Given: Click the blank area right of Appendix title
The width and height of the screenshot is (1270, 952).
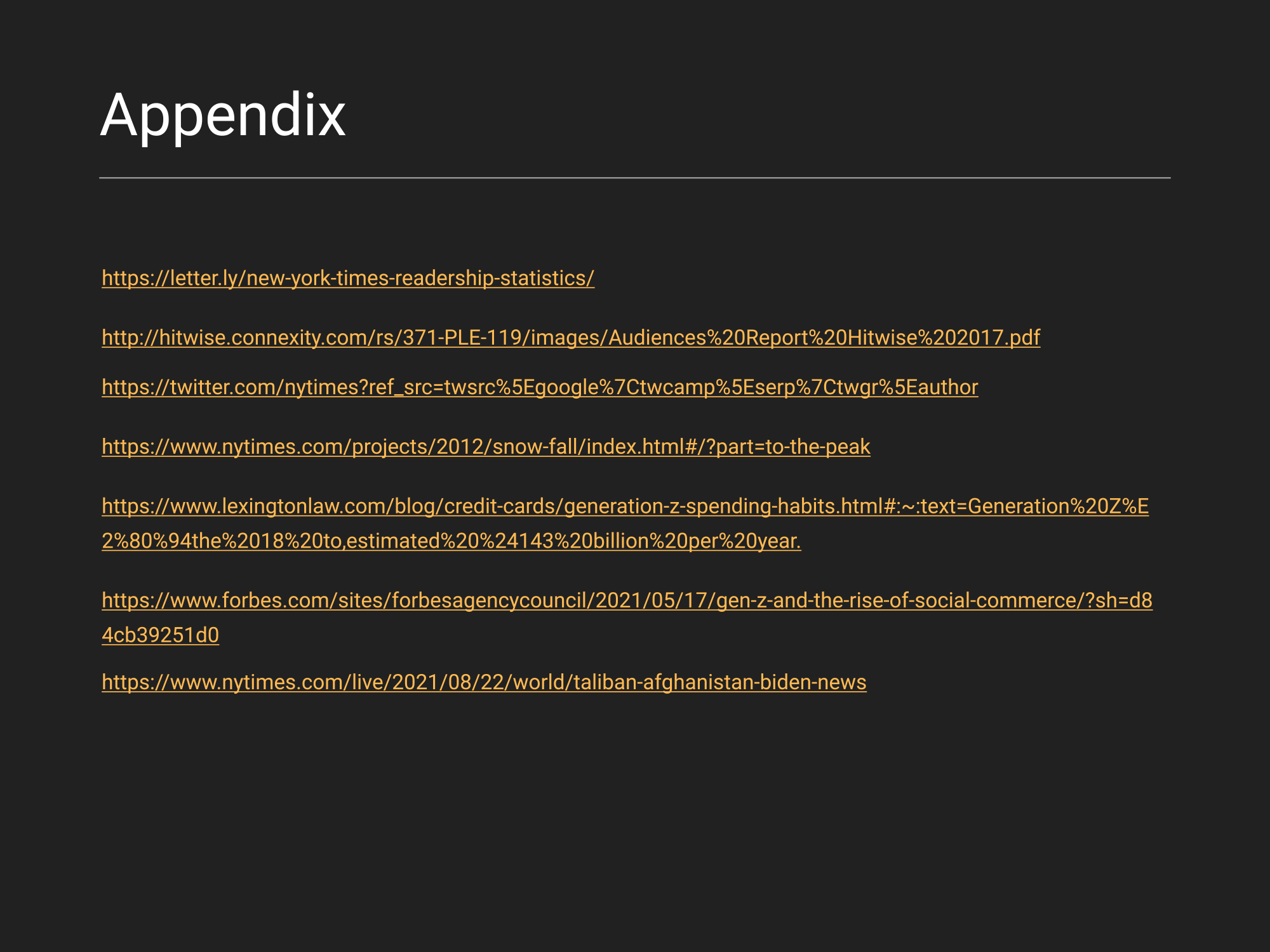Looking at the screenshot, I should pyautogui.click(x=762, y=115).
